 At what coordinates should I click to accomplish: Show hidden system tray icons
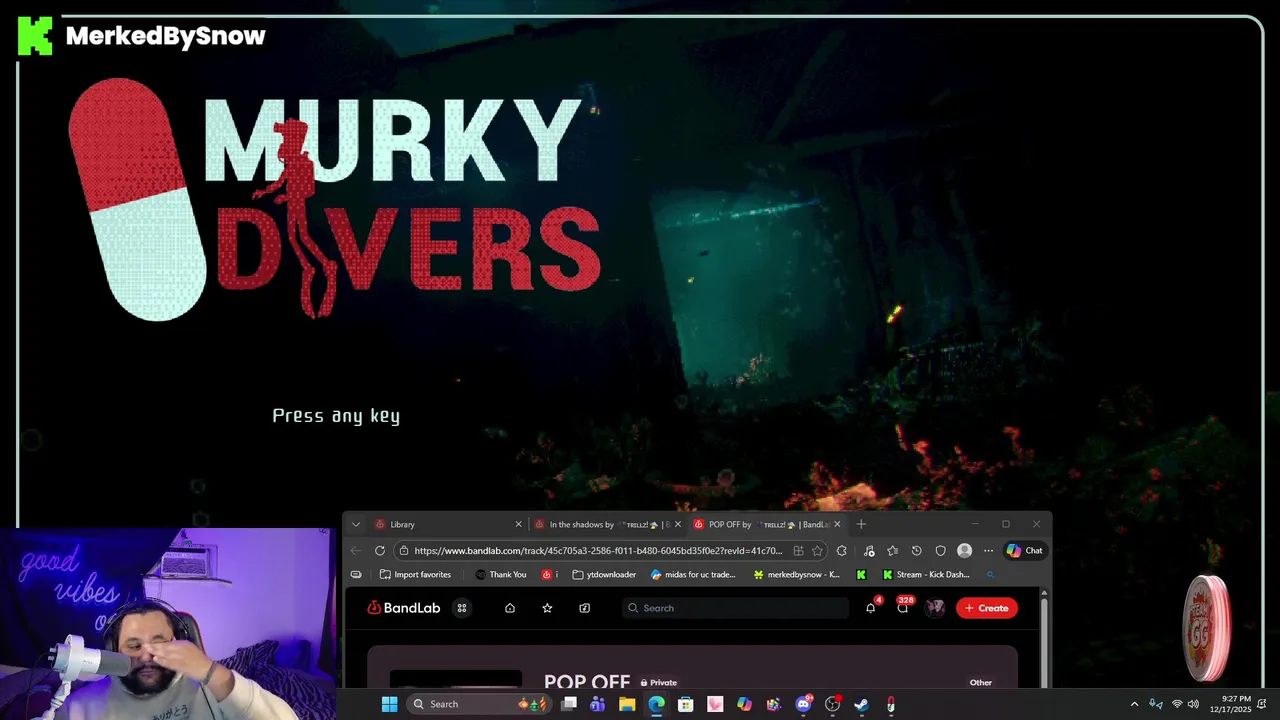click(1134, 704)
